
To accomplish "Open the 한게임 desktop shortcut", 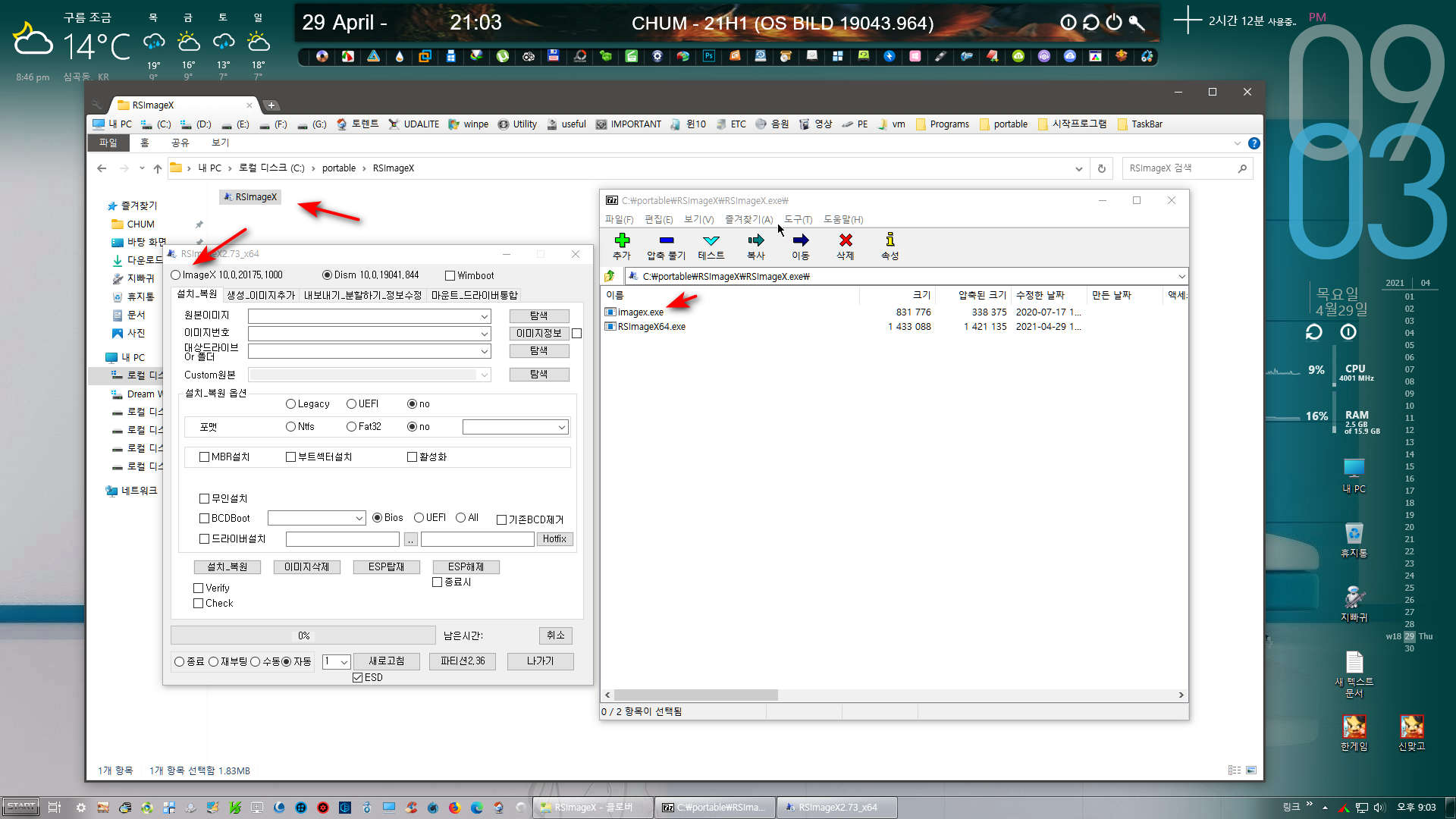I will click(1354, 733).
